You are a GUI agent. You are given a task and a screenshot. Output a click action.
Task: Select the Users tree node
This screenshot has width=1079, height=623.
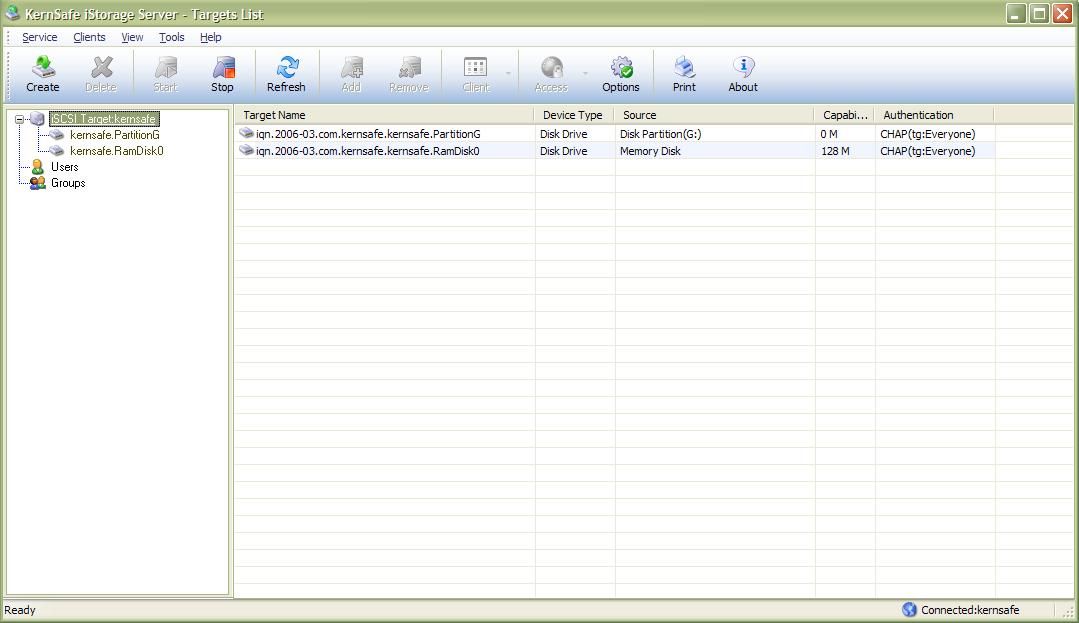[65, 167]
